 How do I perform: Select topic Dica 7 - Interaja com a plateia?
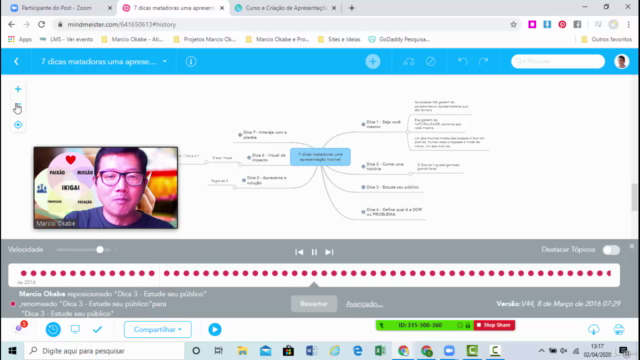[x=262, y=135]
